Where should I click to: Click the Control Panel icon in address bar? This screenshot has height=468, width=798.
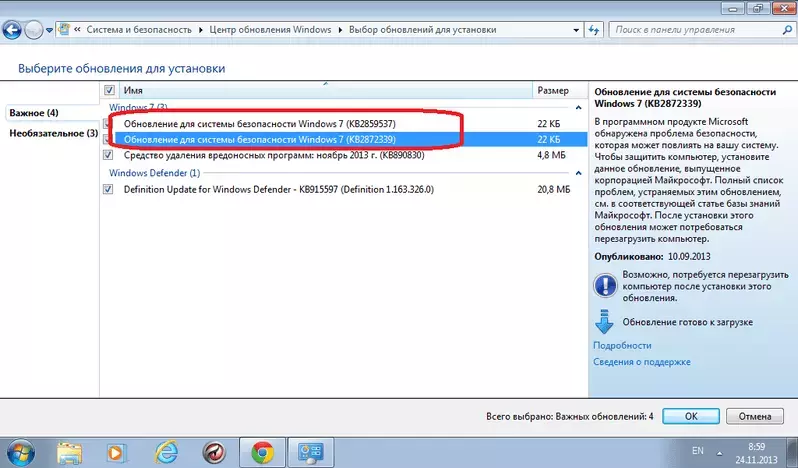point(64,30)
